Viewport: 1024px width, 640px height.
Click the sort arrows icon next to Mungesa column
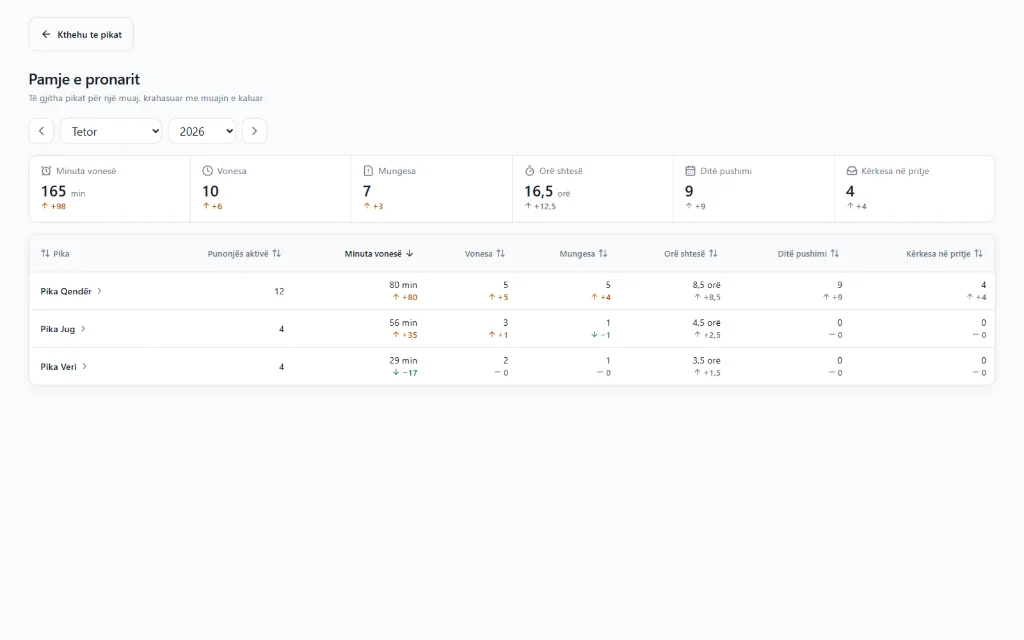[x=603, y=253]
